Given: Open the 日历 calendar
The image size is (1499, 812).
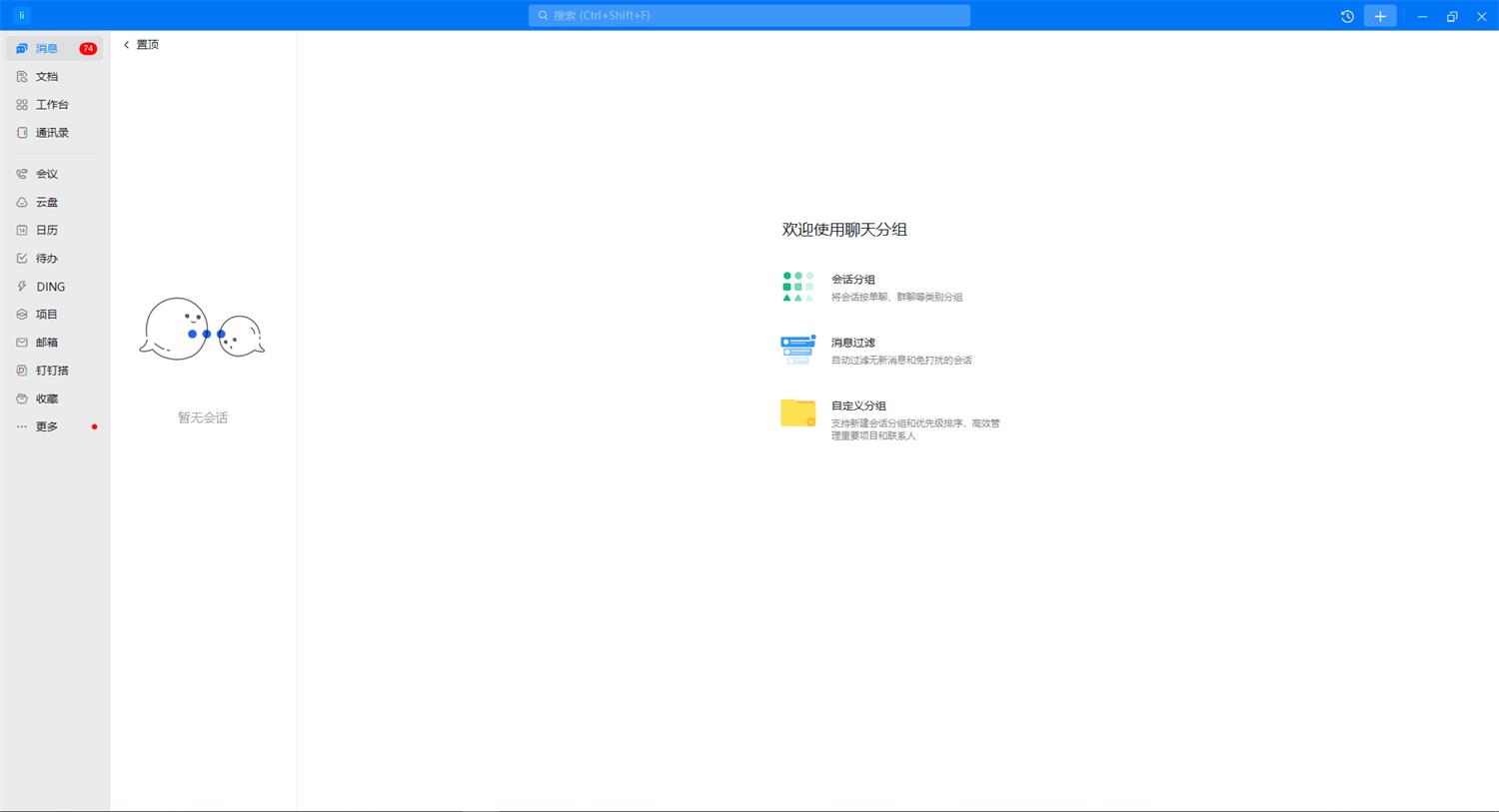Looking at the screenshot, I should (x=47, y=230).
